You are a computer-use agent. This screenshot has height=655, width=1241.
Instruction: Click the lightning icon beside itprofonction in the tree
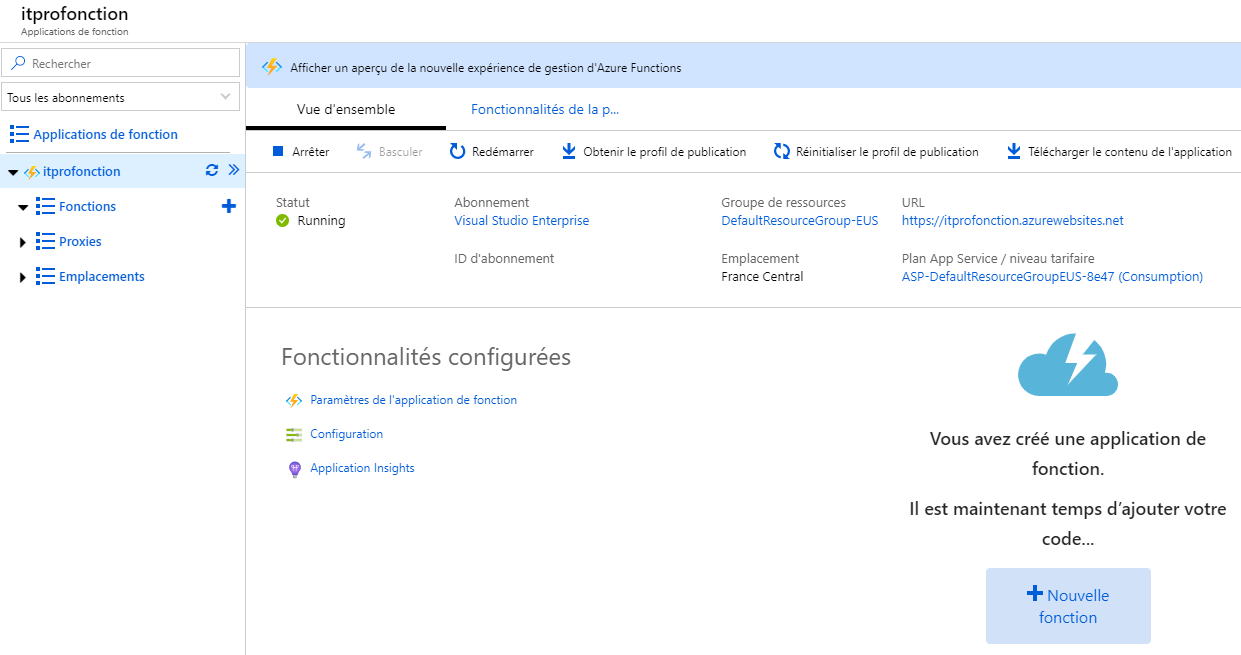tap(32, 172)
